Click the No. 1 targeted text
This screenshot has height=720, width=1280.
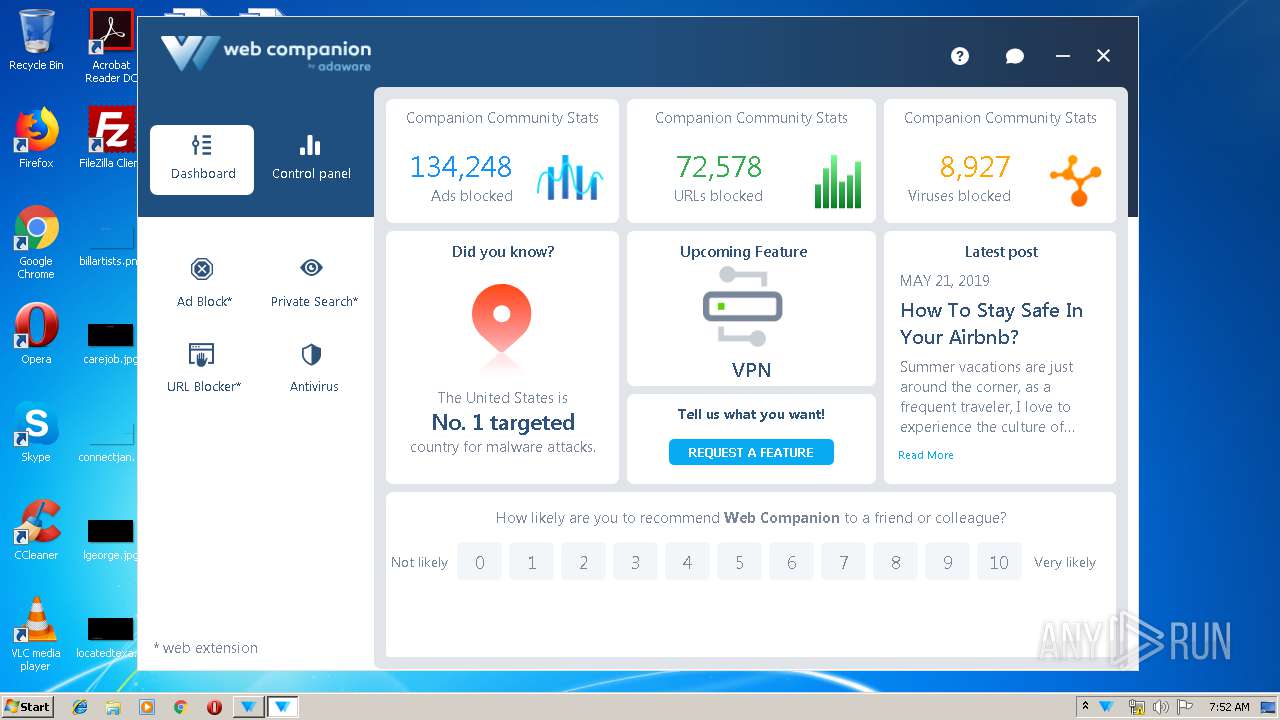(x=503, y=422)
